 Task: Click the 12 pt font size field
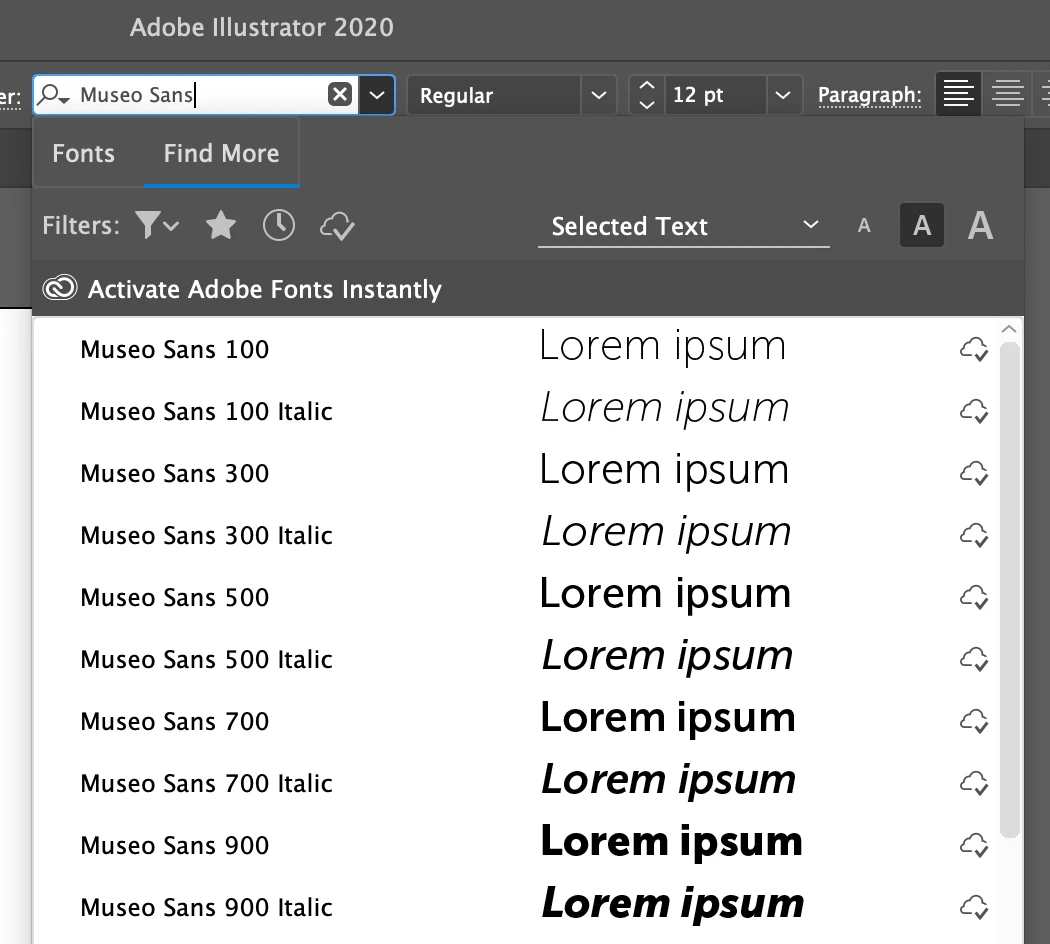(715, 95)
